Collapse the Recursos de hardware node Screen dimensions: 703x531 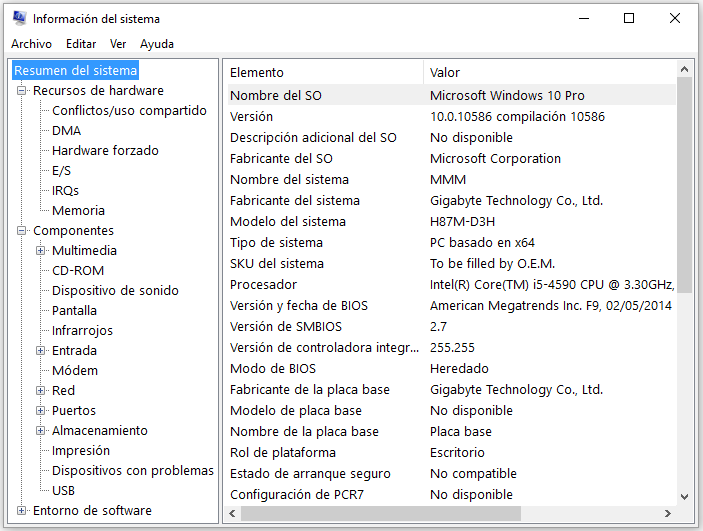click(21, 91)
